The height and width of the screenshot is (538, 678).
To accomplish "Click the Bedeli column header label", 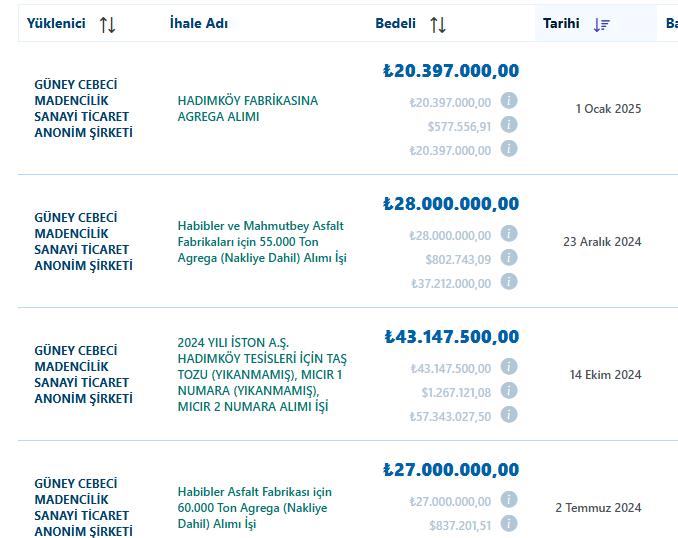I will 395,23.
